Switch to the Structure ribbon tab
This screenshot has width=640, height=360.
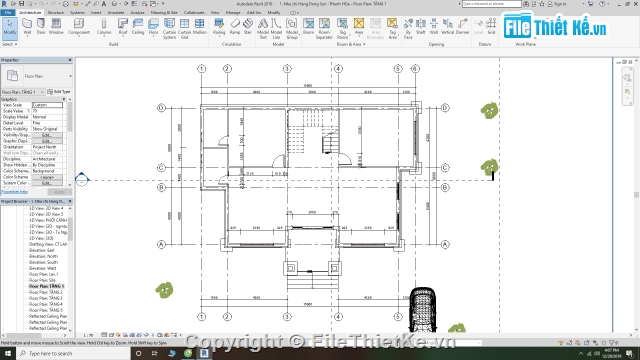(56, 13)
